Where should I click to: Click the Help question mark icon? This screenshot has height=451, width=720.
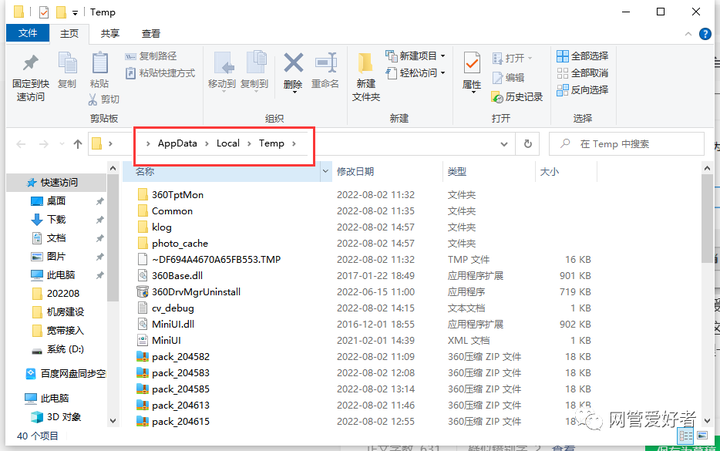(705, 34)
